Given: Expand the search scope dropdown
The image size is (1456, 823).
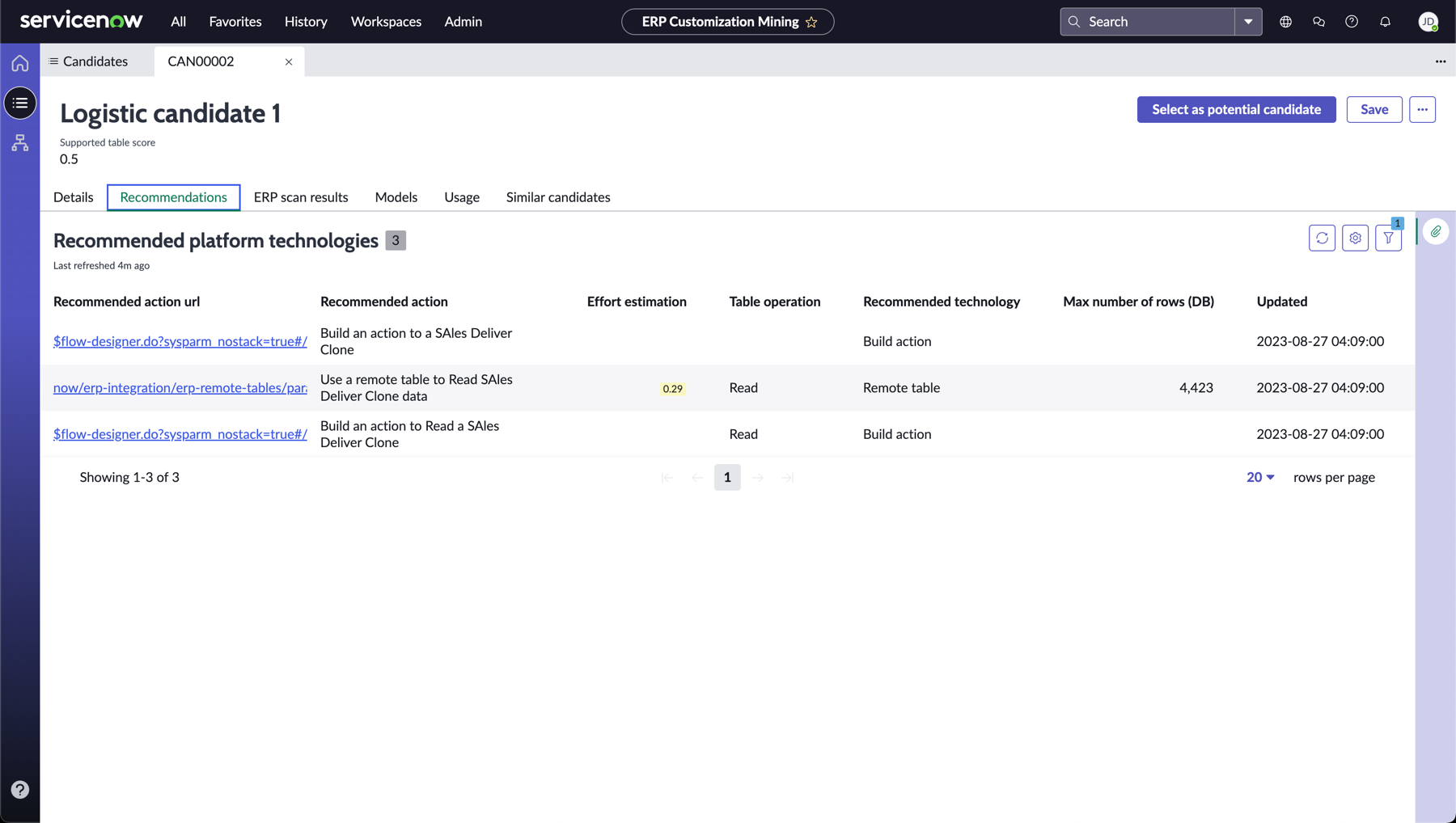Looking at the screenshot, I should click(1248, 22).
